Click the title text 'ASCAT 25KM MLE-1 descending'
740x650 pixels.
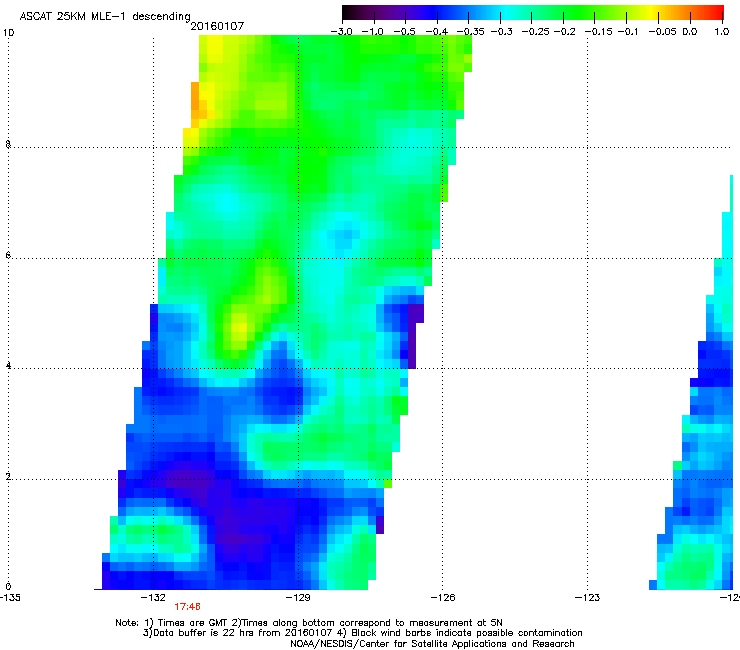coord(105,17)
